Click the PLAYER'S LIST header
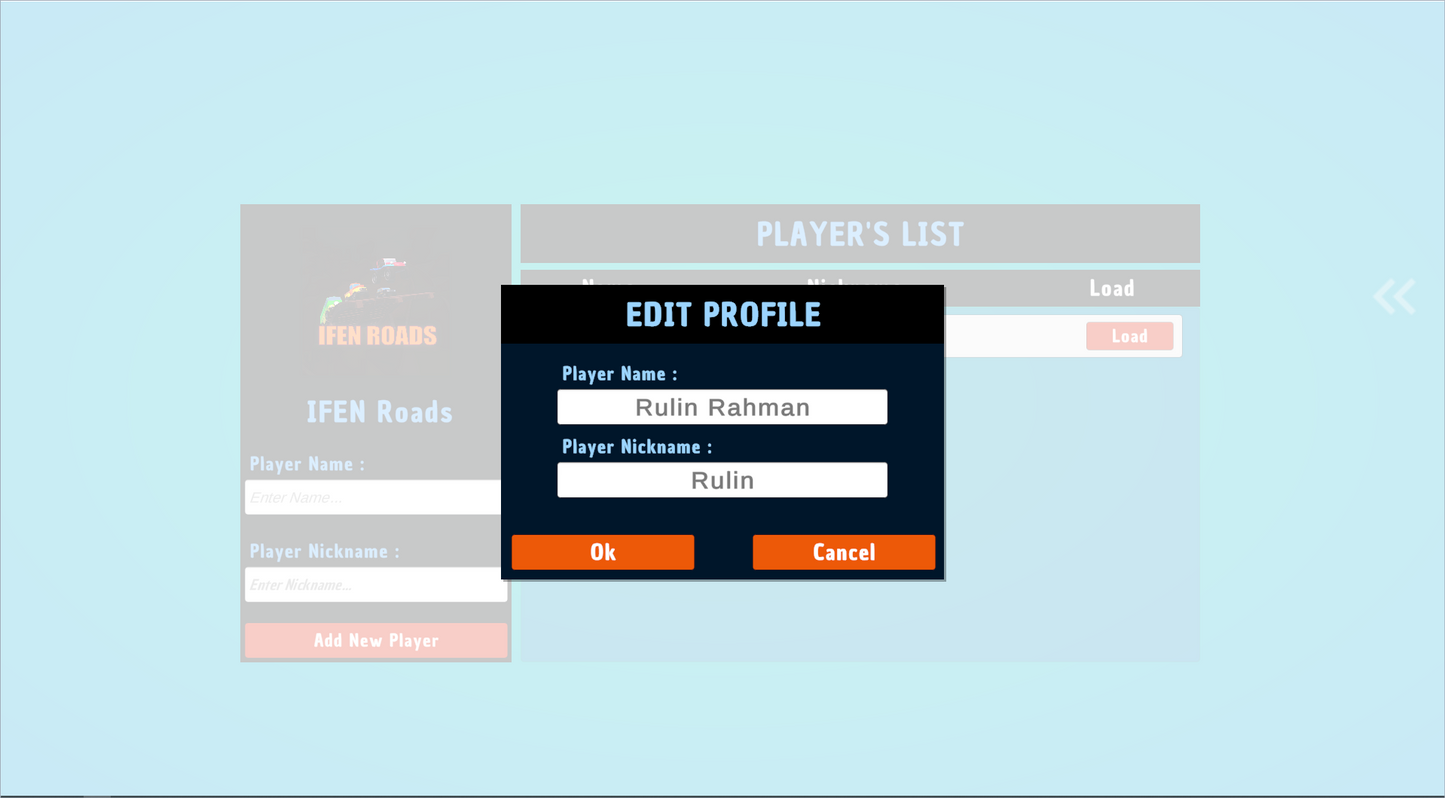 (x=860, y=233)
